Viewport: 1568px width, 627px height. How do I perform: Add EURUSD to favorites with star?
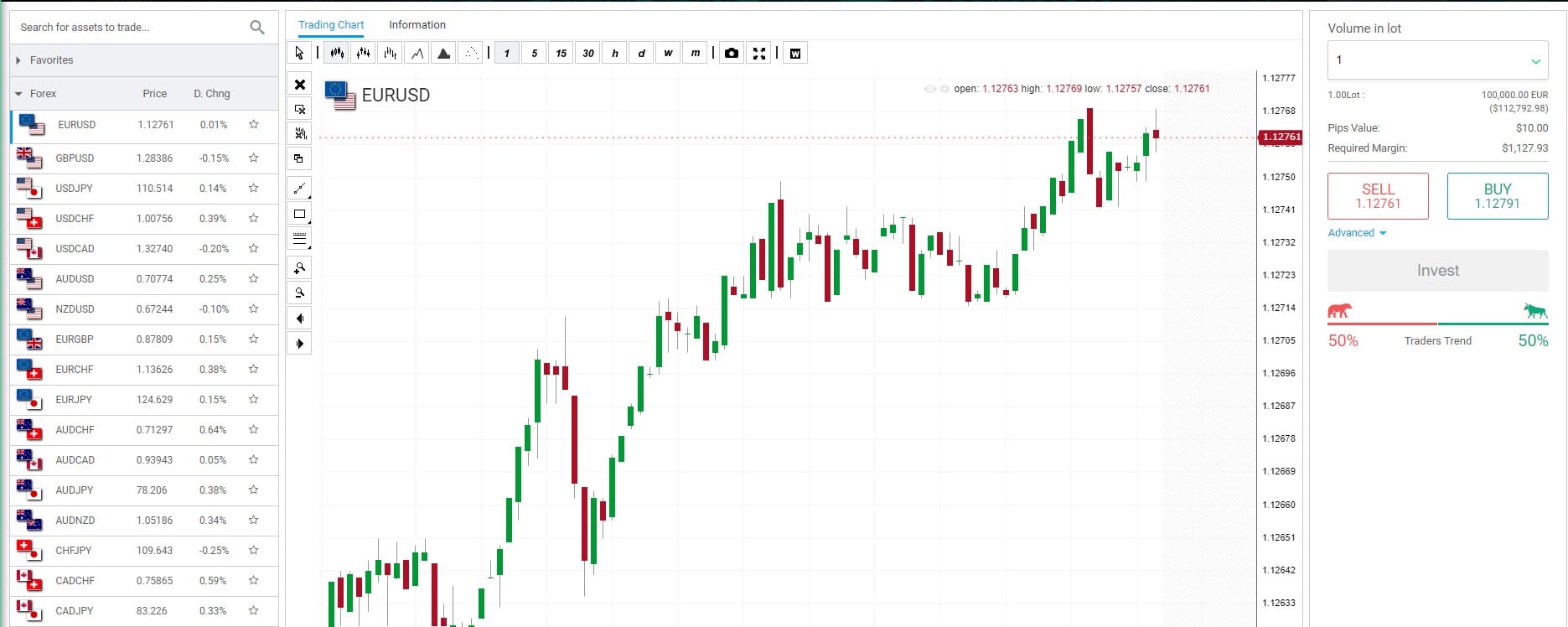[253, 124]
